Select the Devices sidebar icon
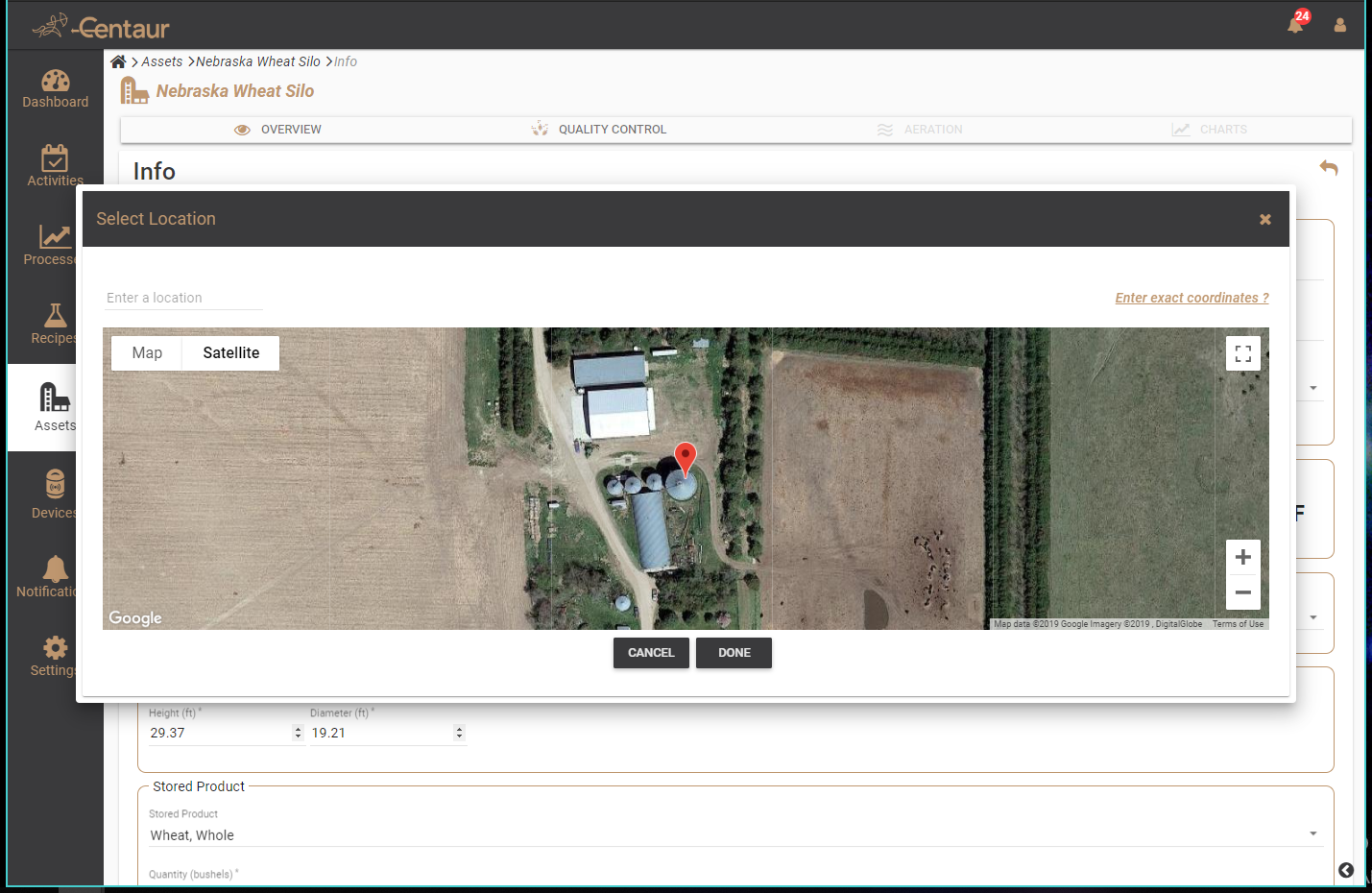1372x893 pixels. pos(55,484)
